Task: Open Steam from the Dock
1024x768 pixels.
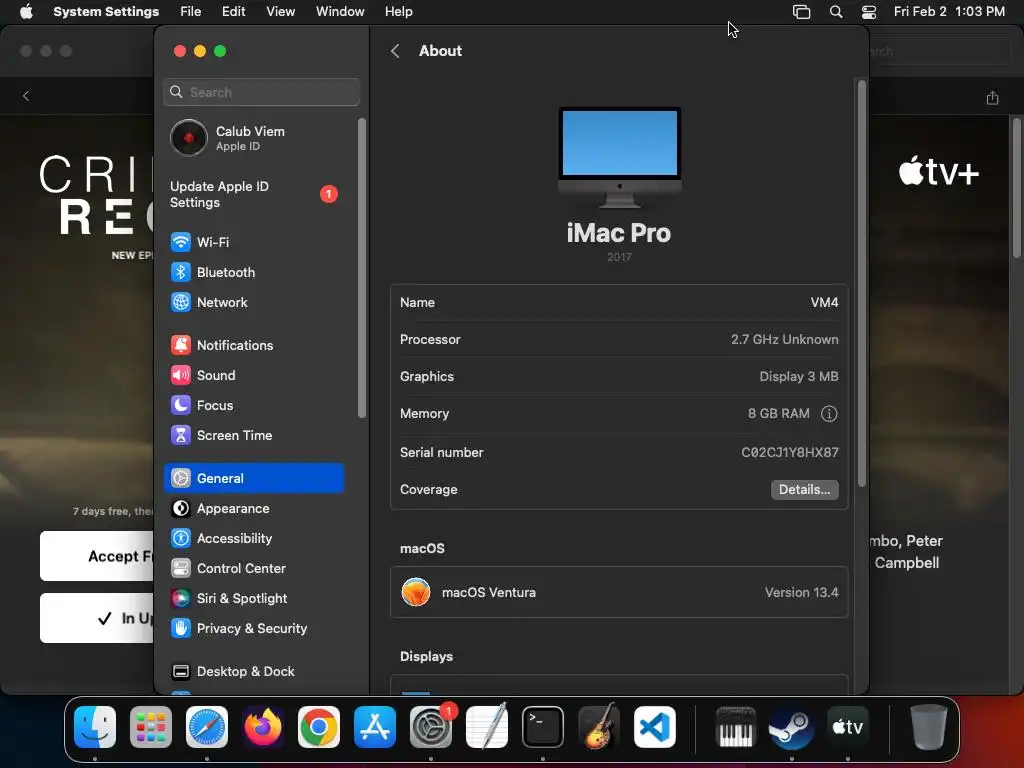Action: (x=792, y=728)
